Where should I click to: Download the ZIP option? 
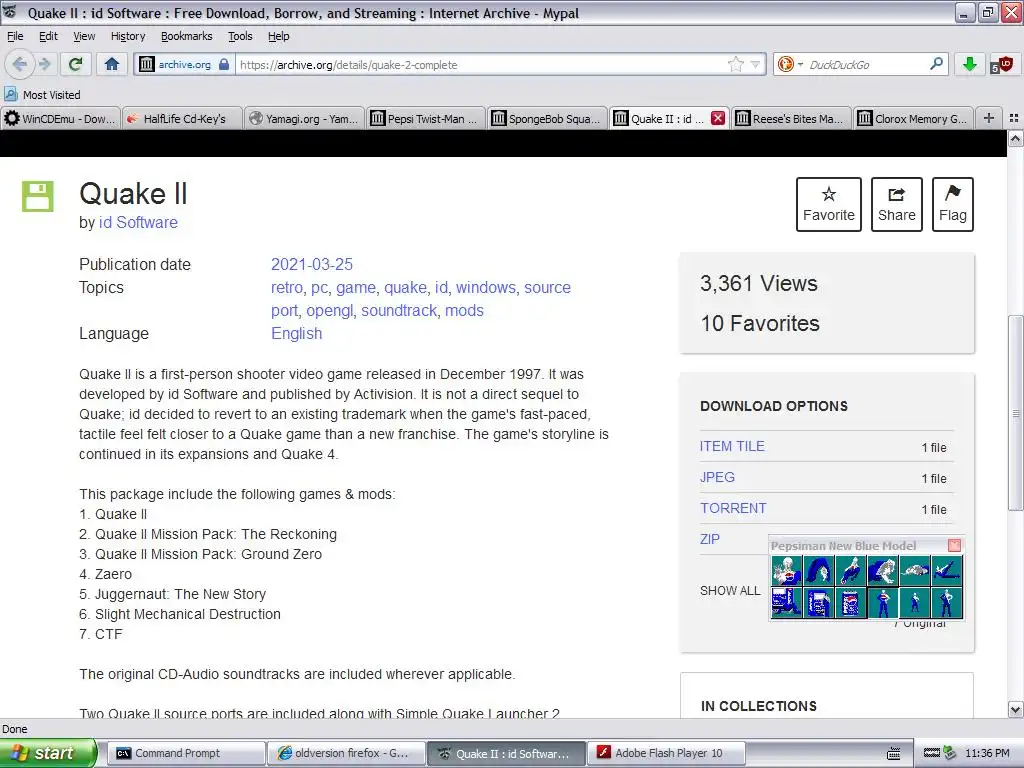(710, 539)
